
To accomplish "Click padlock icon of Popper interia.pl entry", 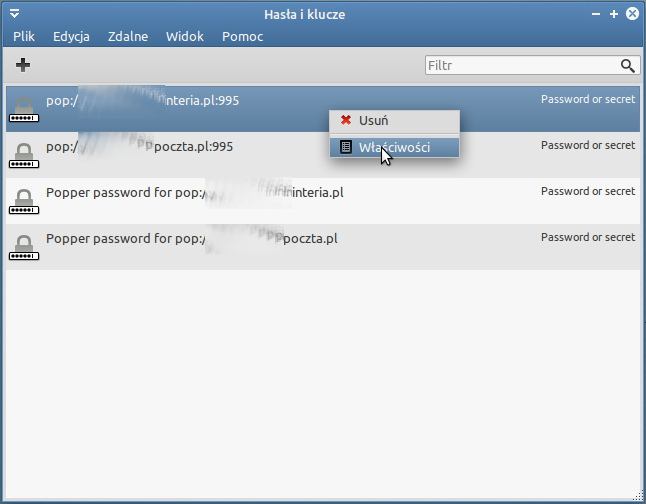I will [24, 200].
